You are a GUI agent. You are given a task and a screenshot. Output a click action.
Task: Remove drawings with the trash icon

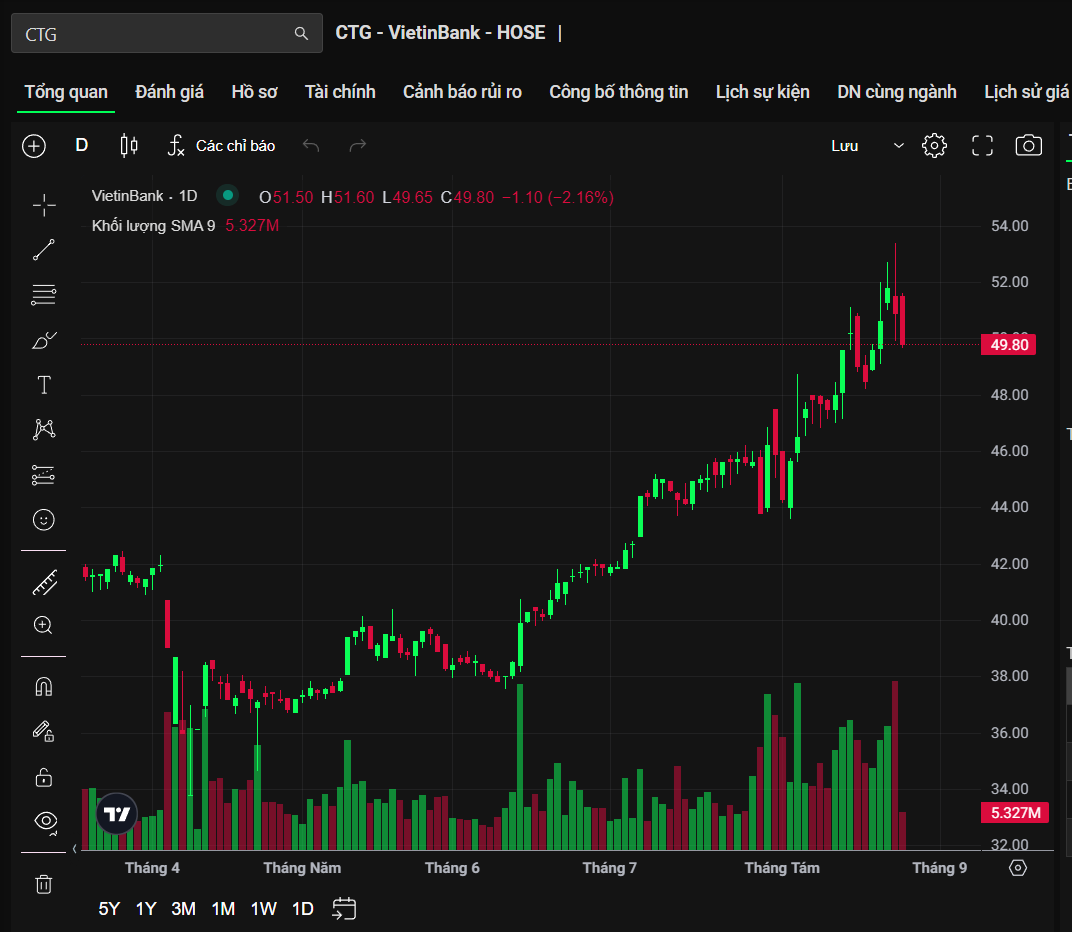44,884
